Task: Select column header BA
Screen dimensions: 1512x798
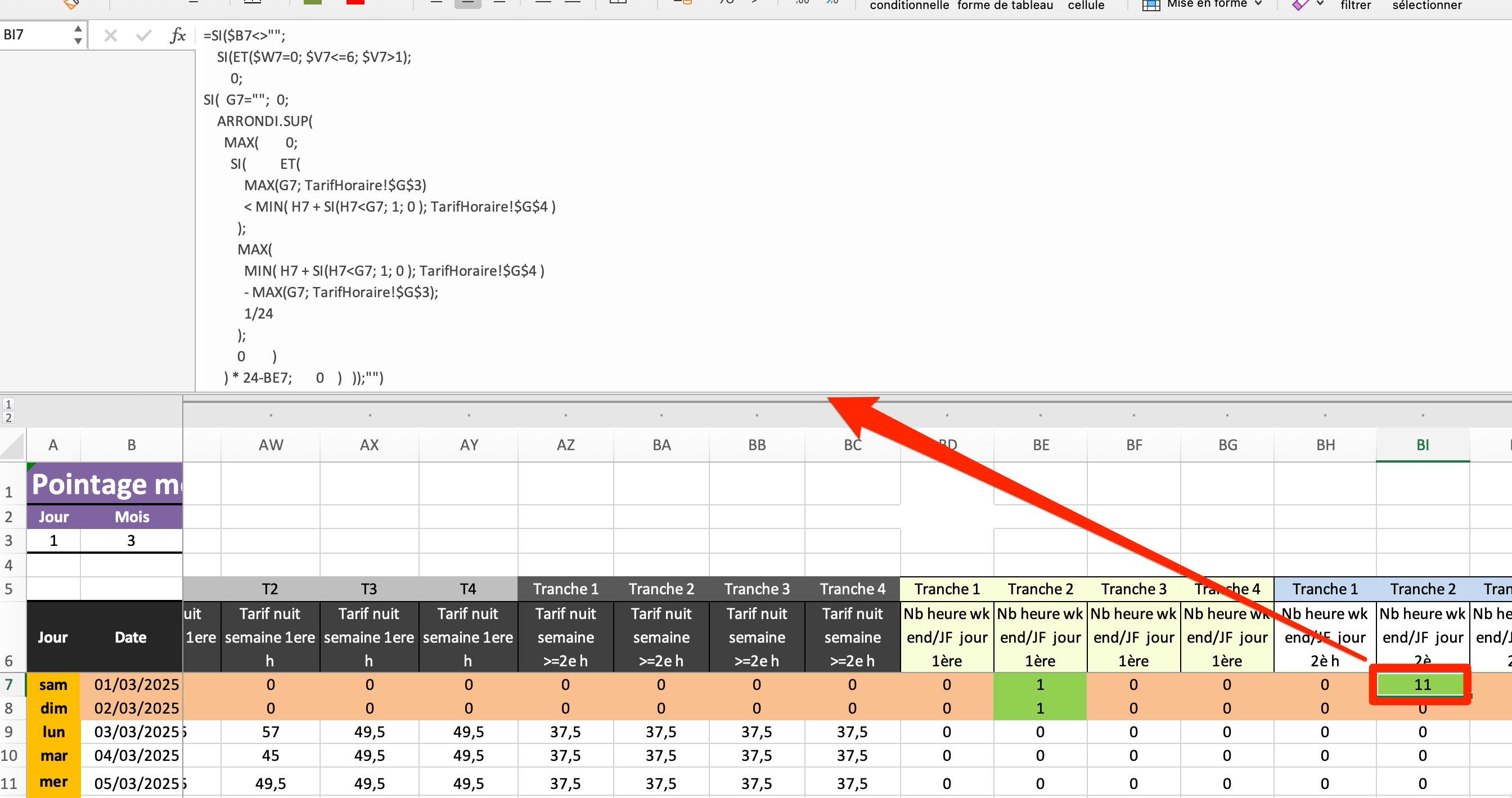Action: click(661, 445)
